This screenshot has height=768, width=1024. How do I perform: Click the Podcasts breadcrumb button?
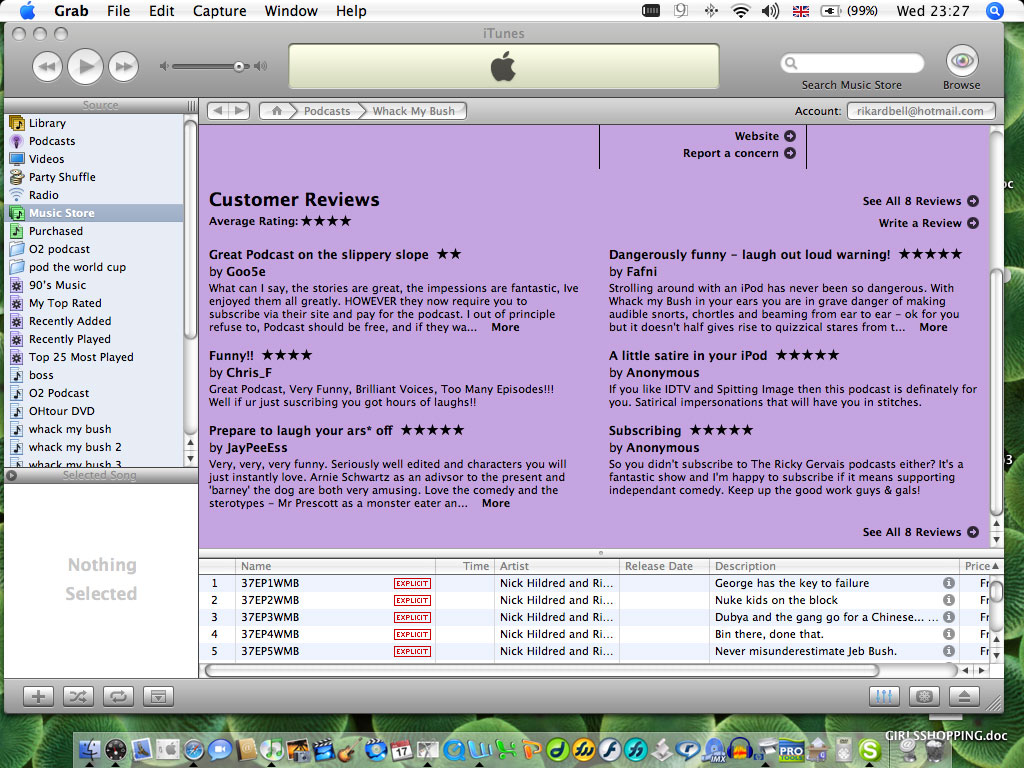[327, 111]
